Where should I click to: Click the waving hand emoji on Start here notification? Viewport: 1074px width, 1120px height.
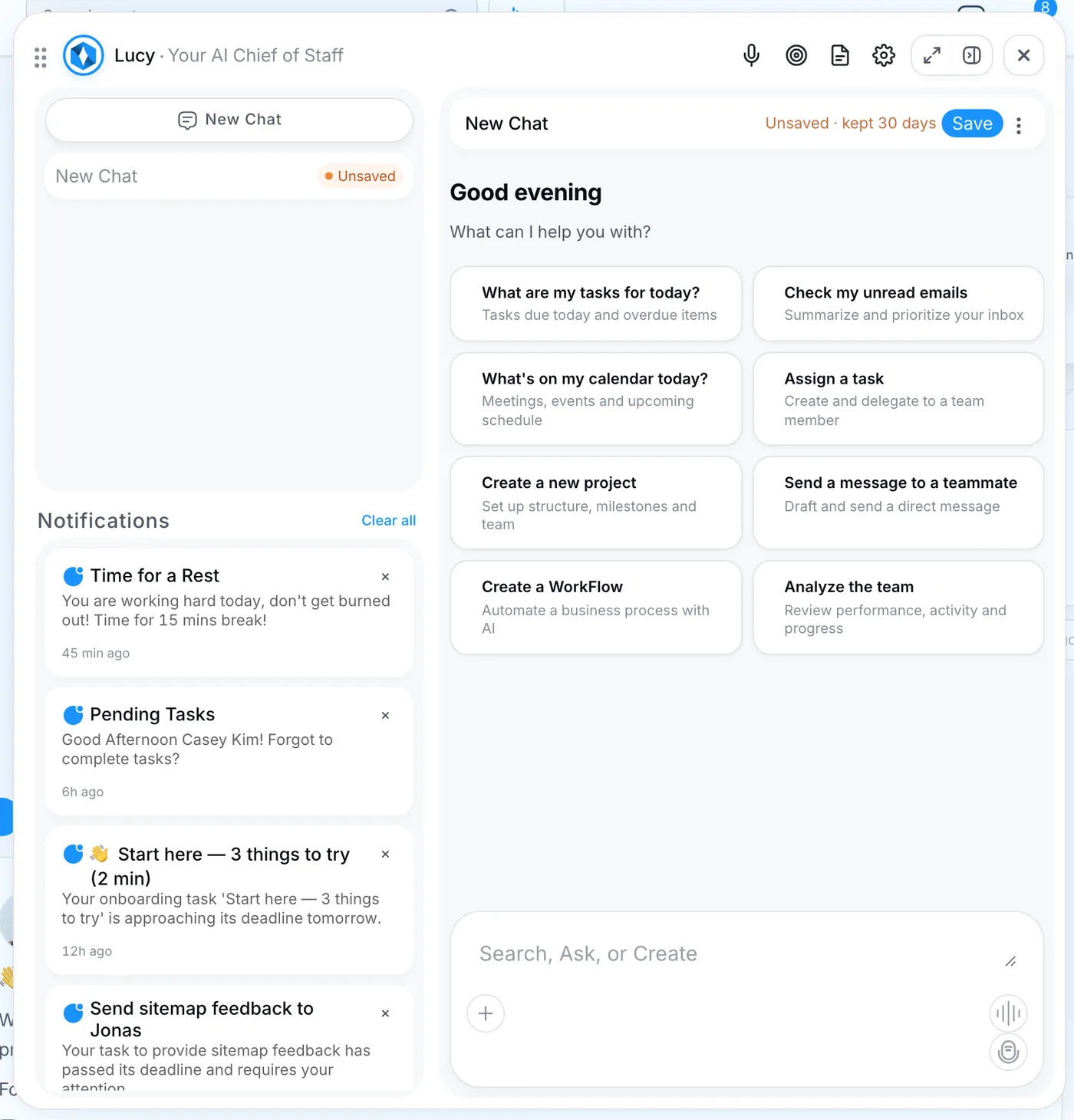pyautogui.click(x=99, y=854)
